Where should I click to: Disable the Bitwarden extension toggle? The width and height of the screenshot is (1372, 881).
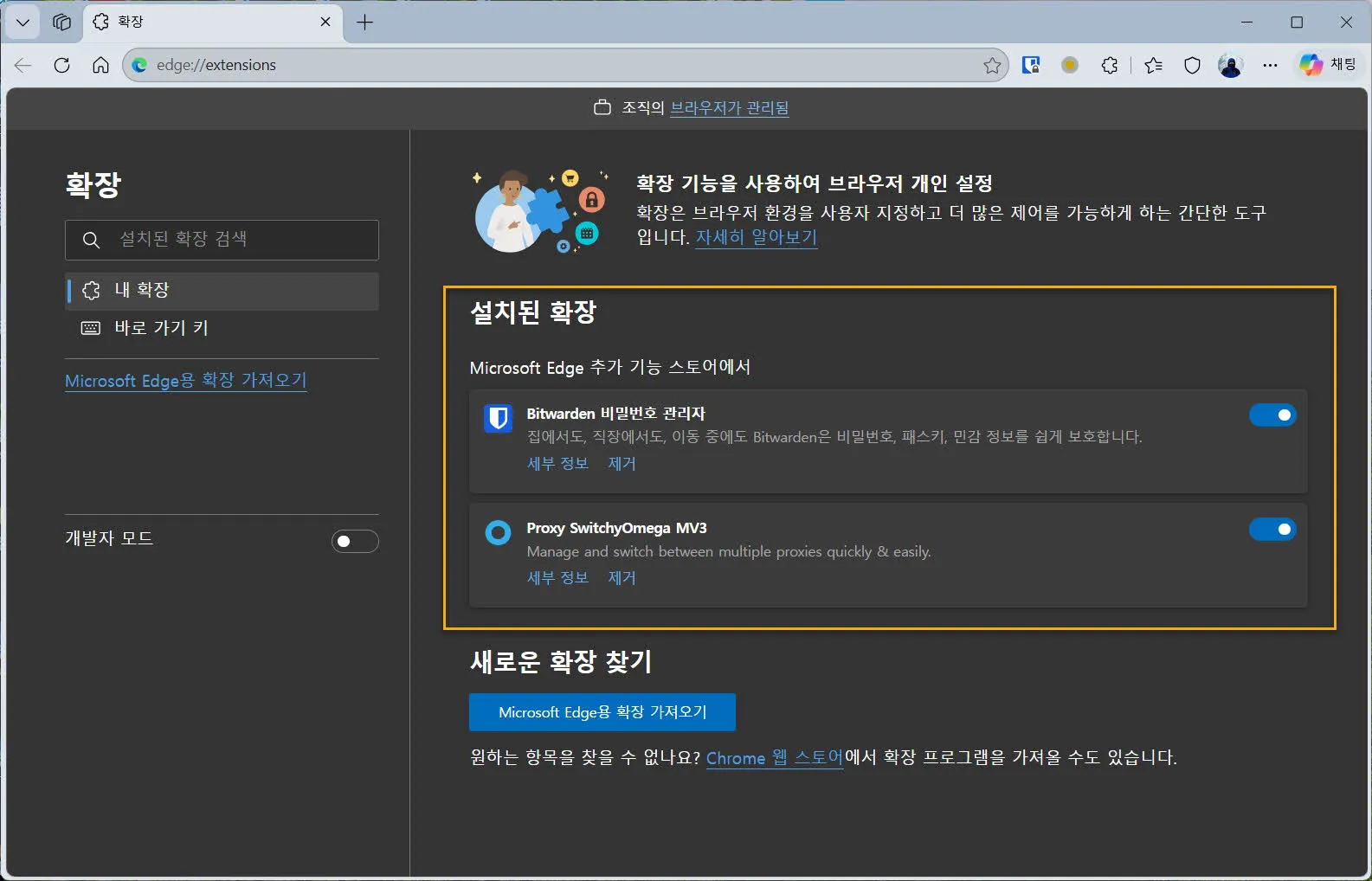point(1272,415)
